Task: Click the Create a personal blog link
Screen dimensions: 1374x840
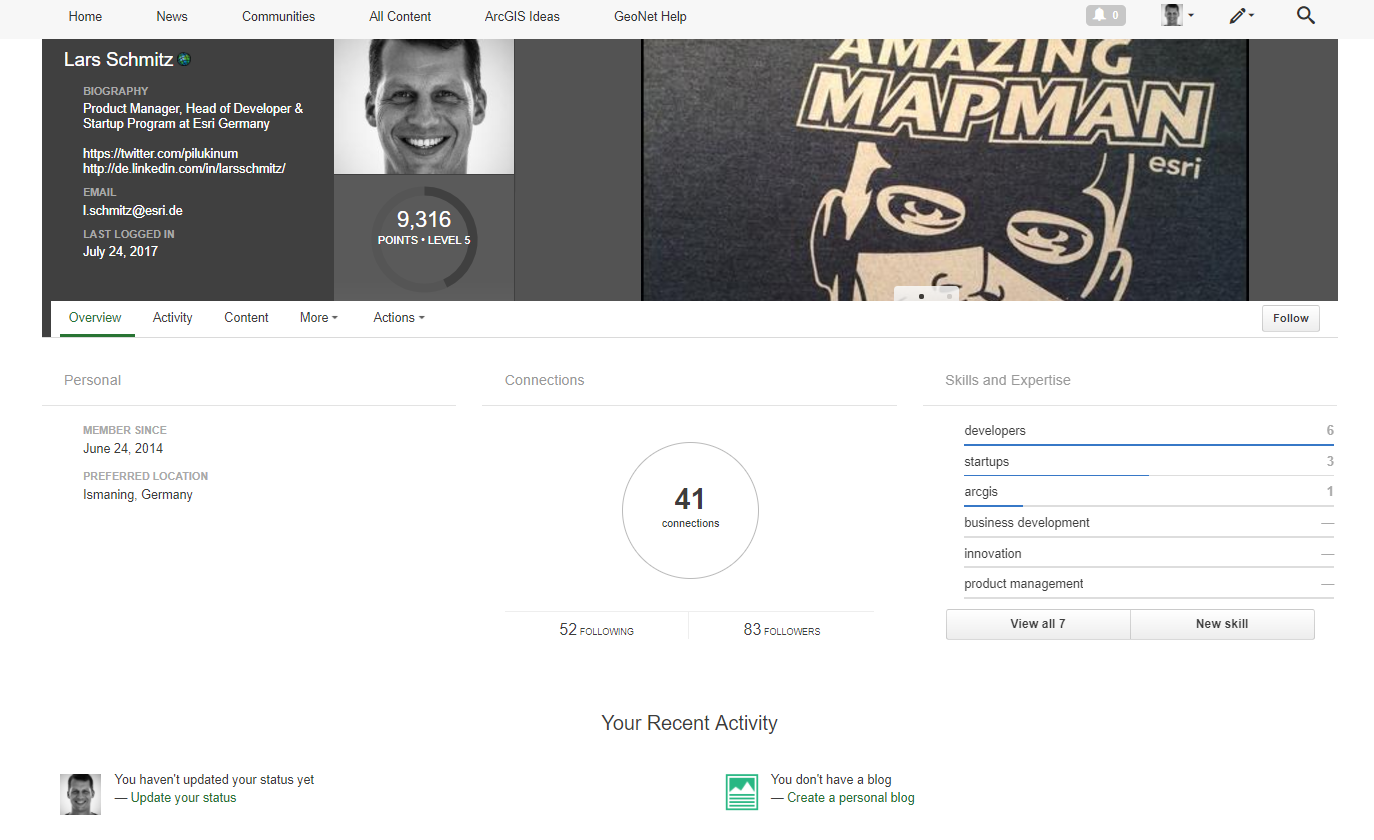Action: pyautogui.click(x=850, y=798)
